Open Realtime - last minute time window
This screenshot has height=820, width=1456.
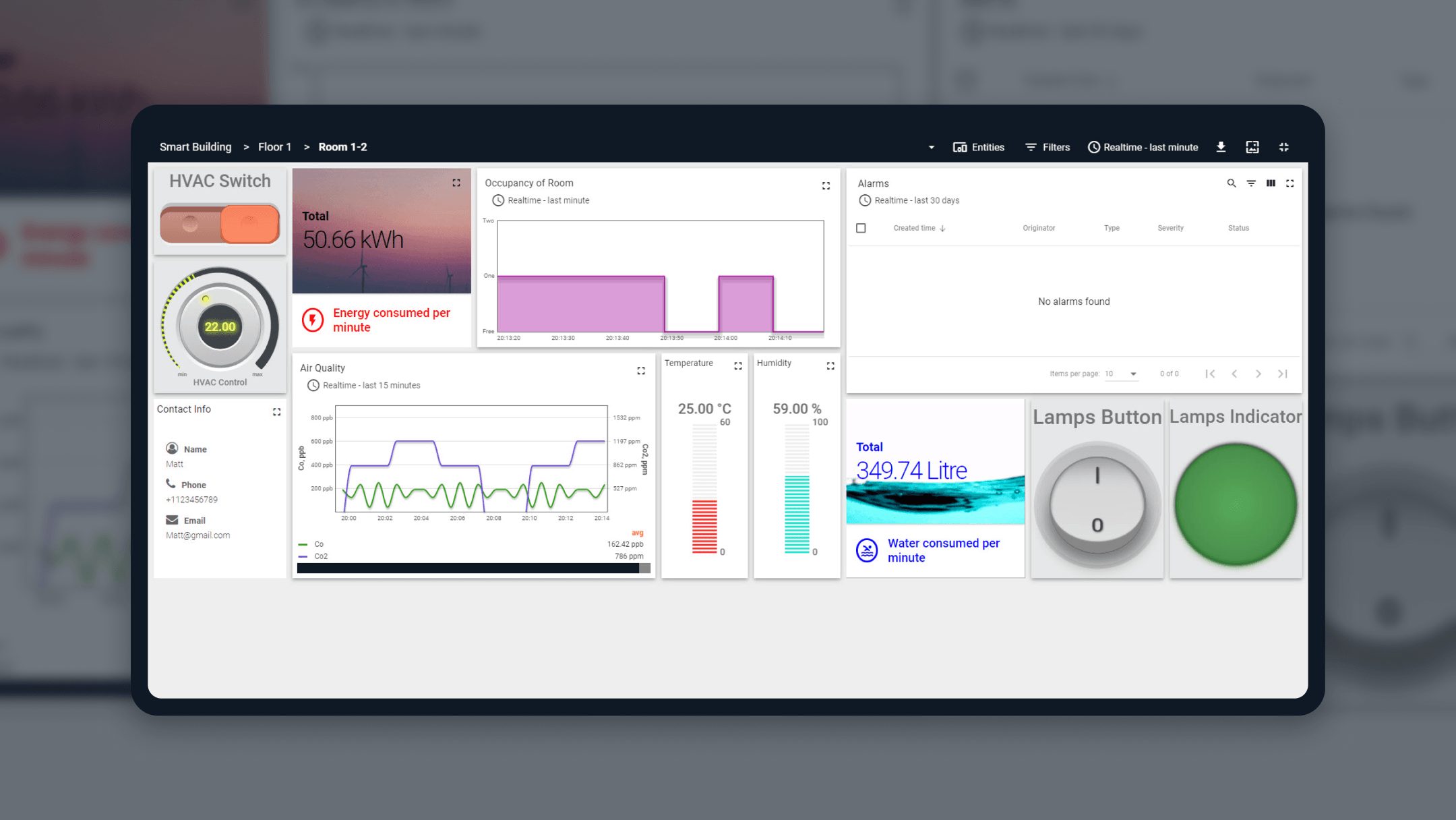(x=1143, y=147)
